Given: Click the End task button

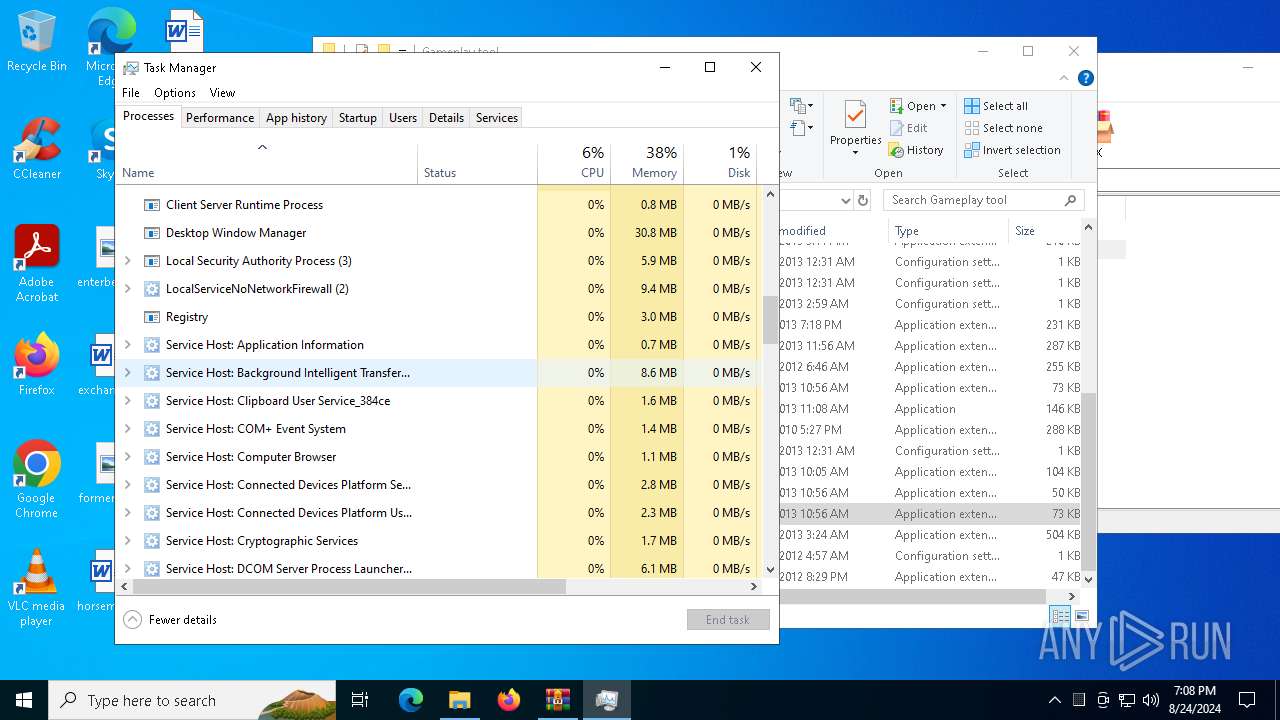Looking at the screenshot, I should (728, 620).
